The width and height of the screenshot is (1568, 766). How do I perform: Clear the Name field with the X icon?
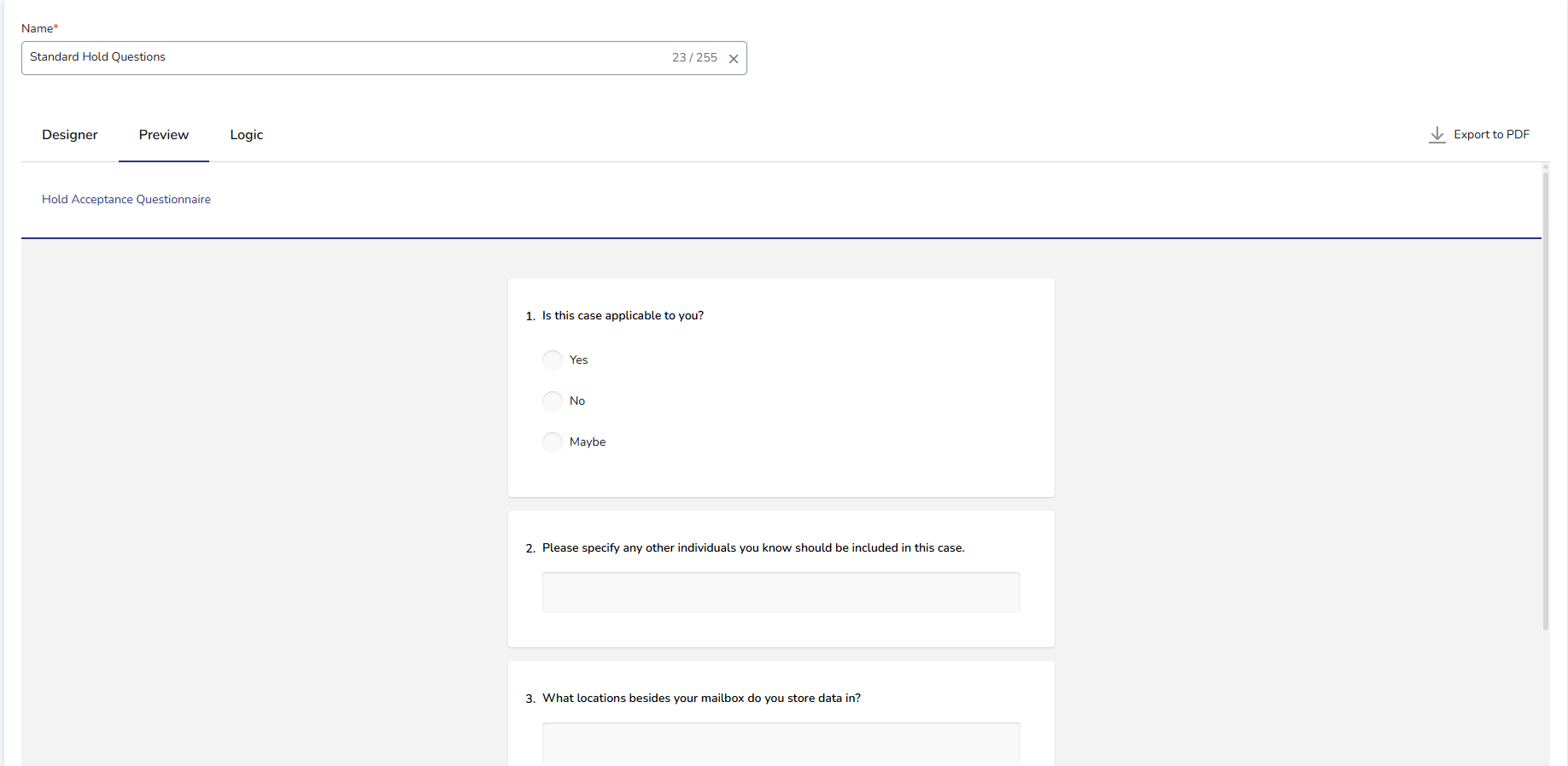coord(733,59)
